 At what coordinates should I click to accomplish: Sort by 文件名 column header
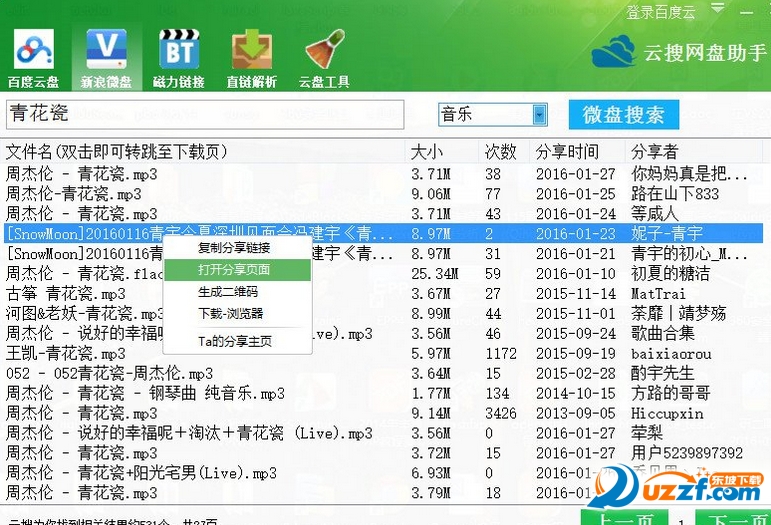pyautogui.click(x=205, y=152)
